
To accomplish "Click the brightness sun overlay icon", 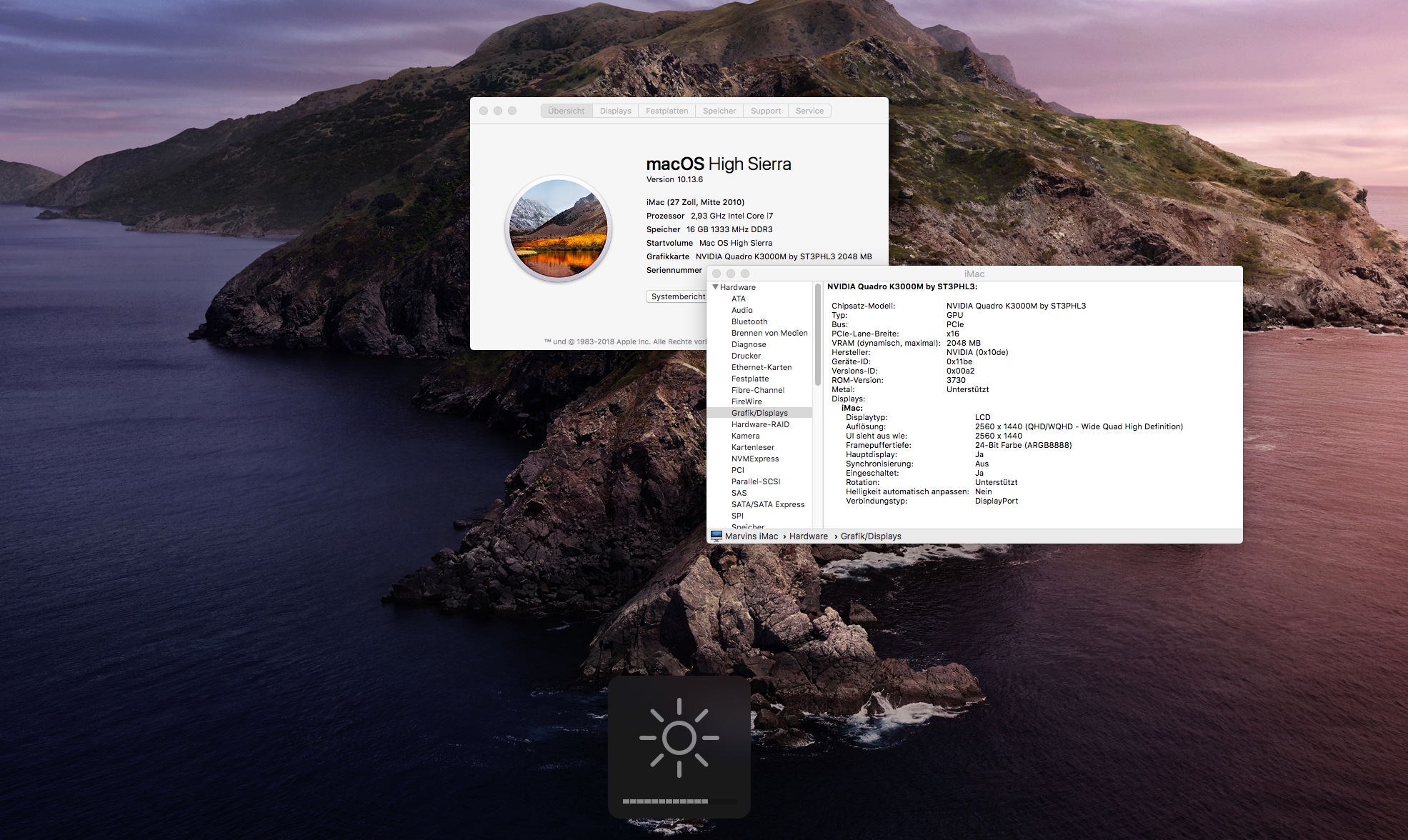I will 679,738.
